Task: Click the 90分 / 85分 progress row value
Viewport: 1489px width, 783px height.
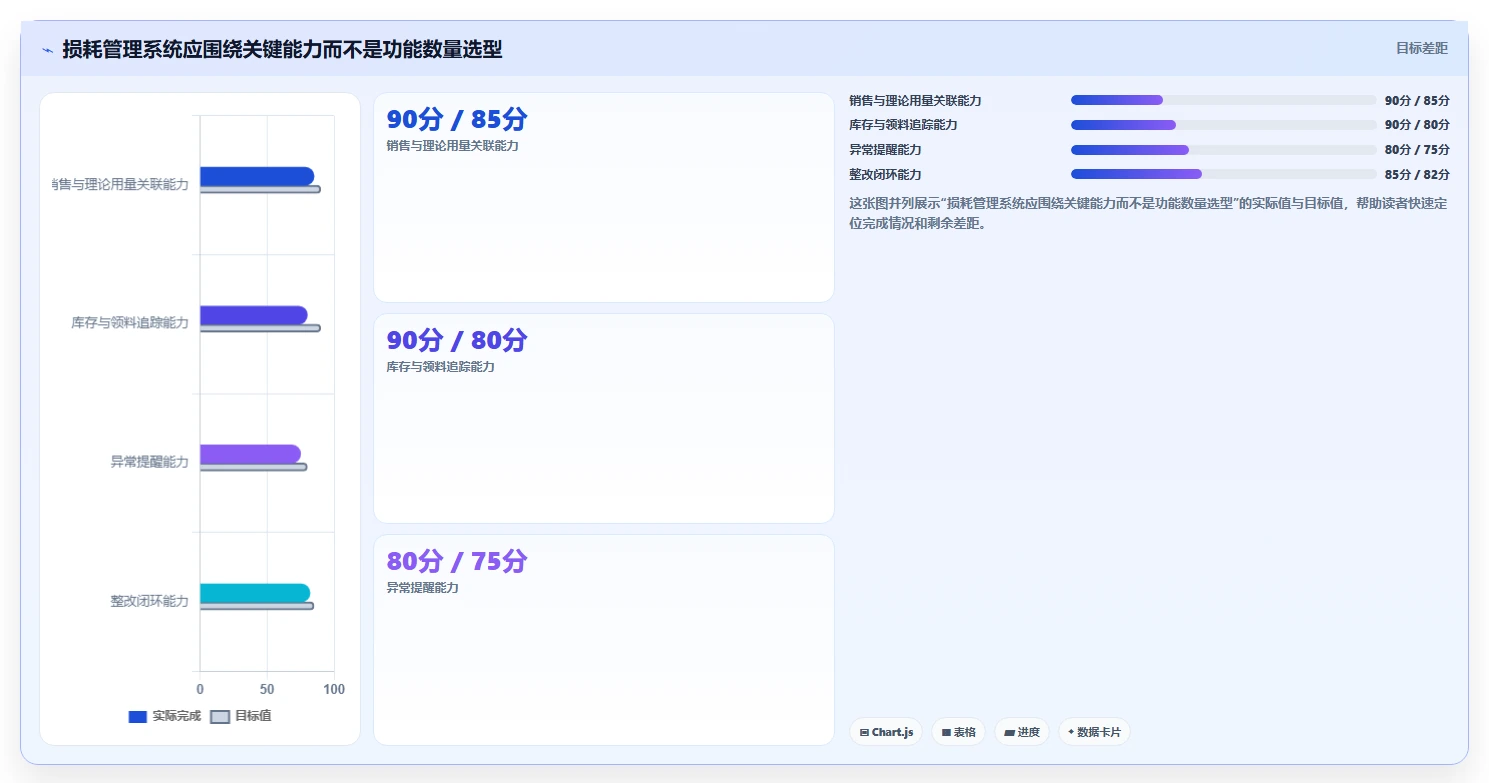Action: point(1417,101)
